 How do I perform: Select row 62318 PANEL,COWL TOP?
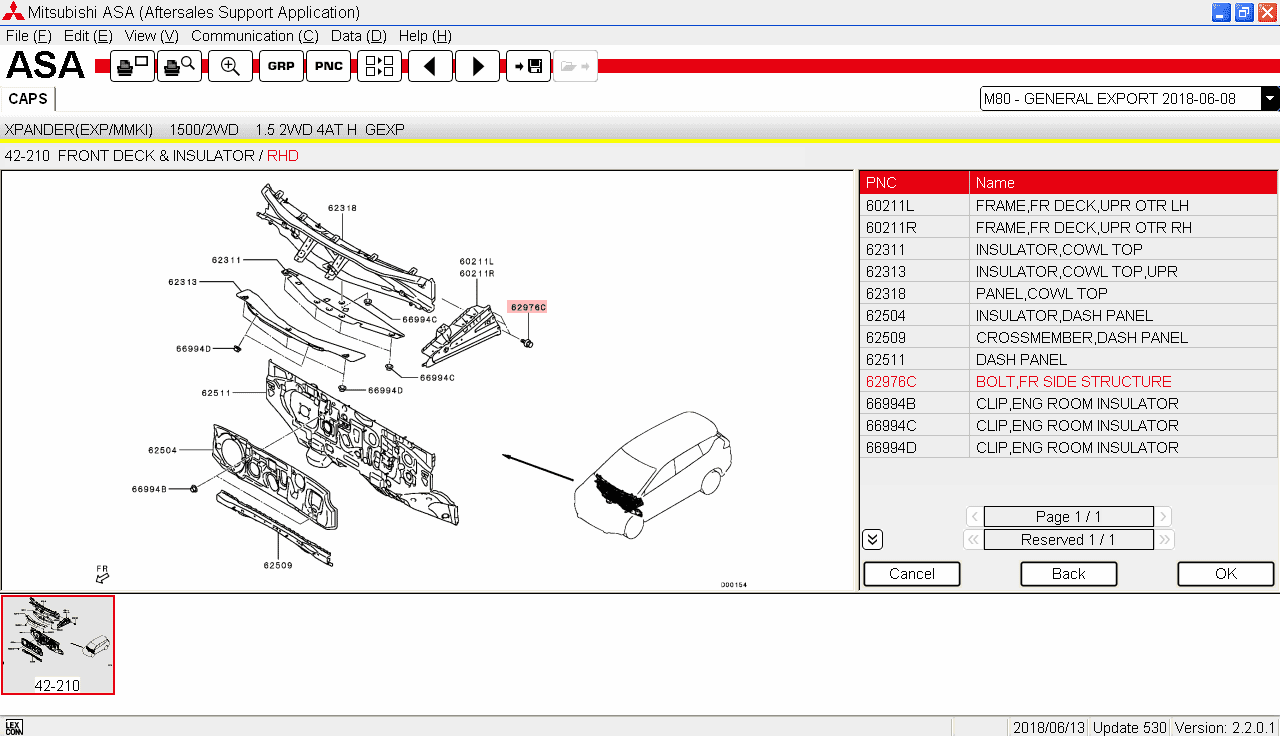click(x=1068, y=293)
